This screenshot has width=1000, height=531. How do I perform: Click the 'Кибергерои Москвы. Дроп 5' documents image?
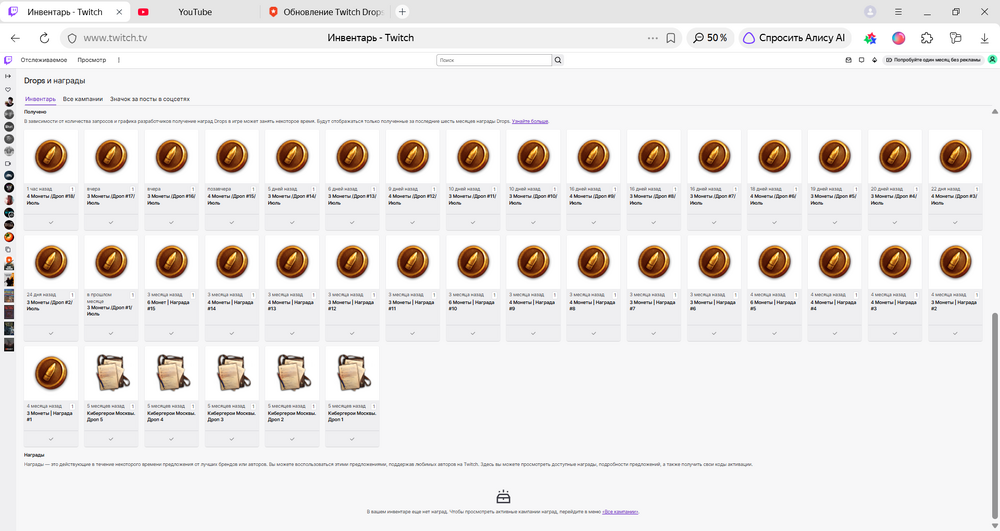click(x=111, y=373)
